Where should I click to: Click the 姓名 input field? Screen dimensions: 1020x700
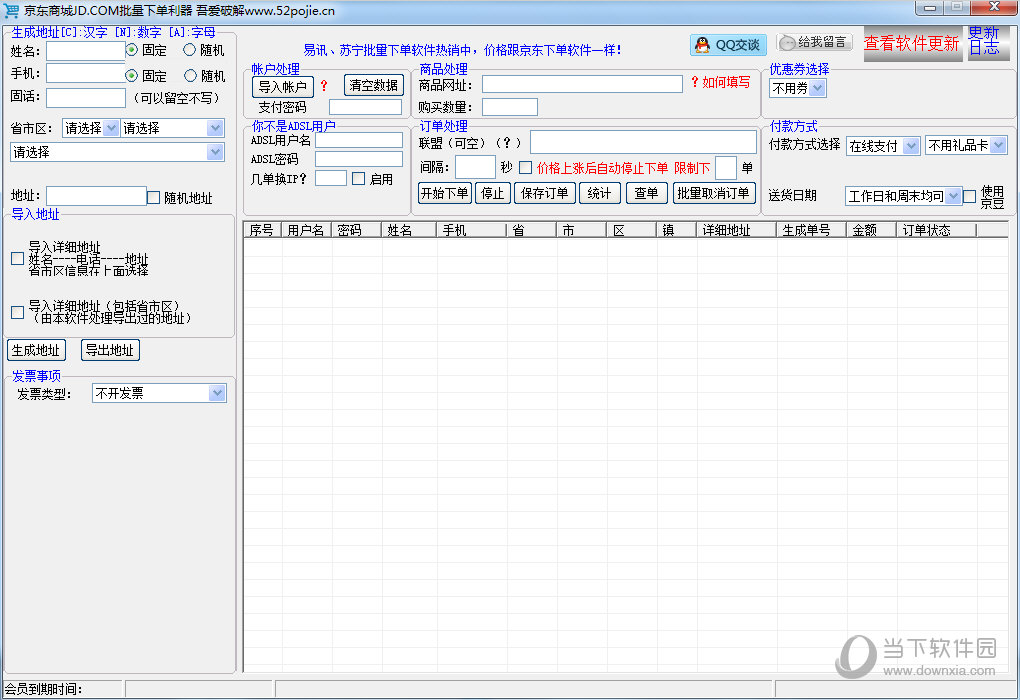point(86,51)
